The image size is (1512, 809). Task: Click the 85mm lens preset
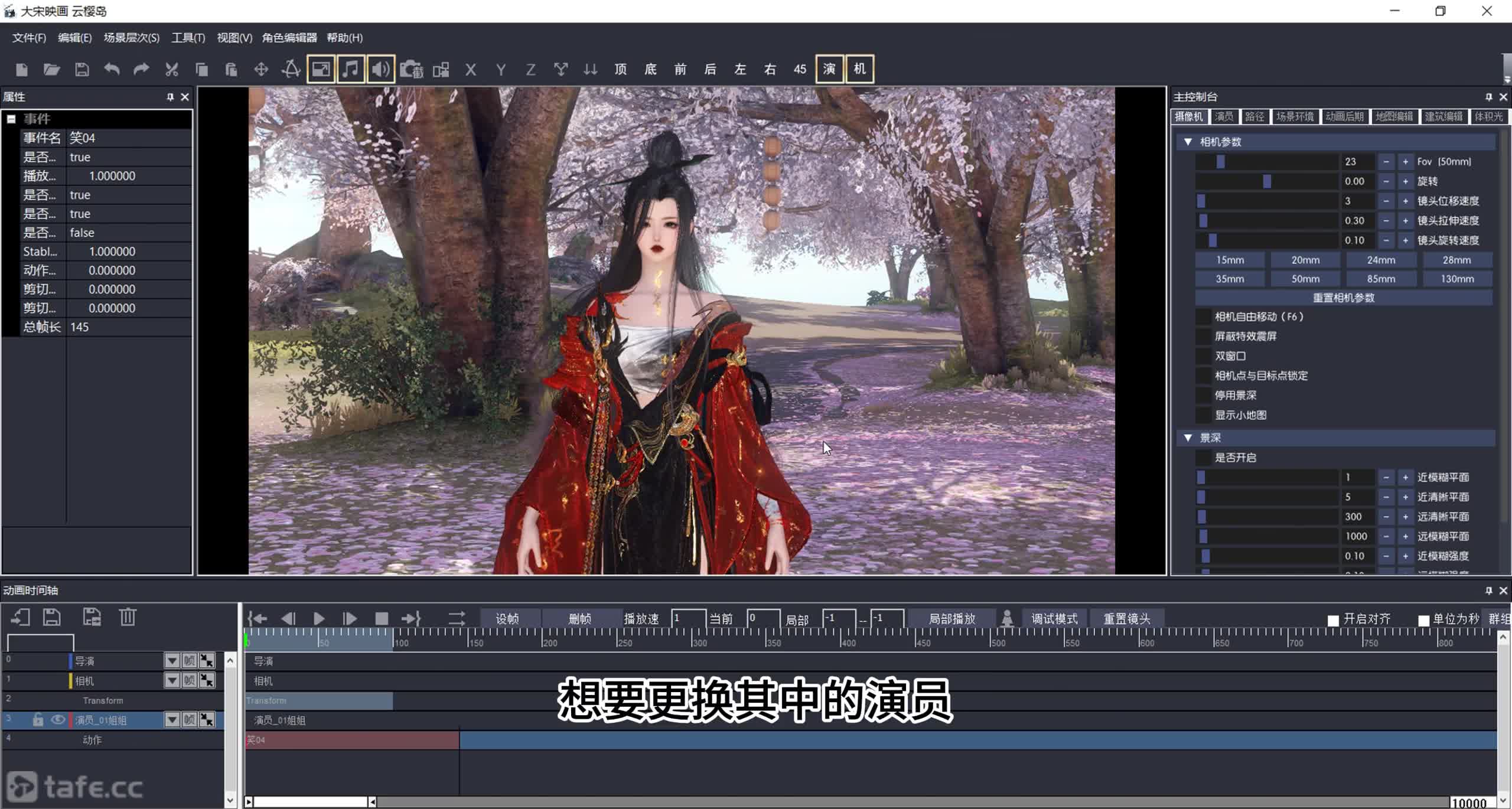[1381, 279]
